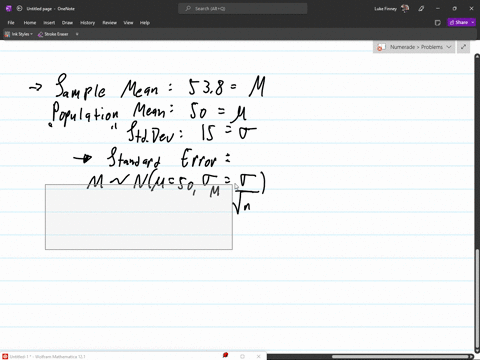The height and width of the screenshot is (360, 480).
Task: Click the purple Share button
Action: click(459, 22)
